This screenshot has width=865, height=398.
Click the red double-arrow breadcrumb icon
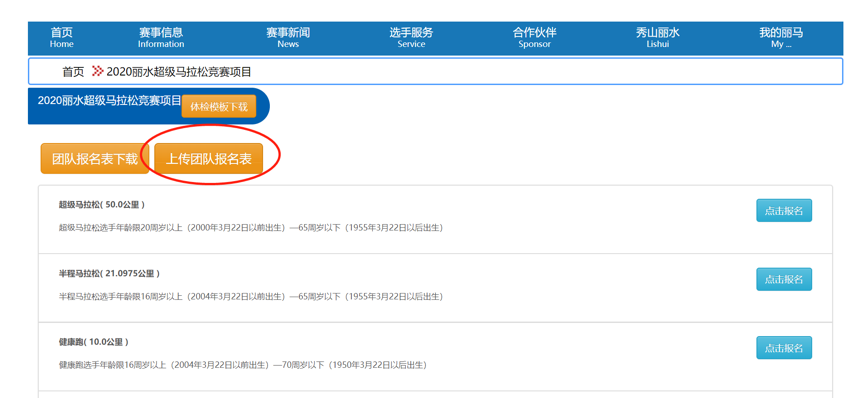(x=97, y=71)
